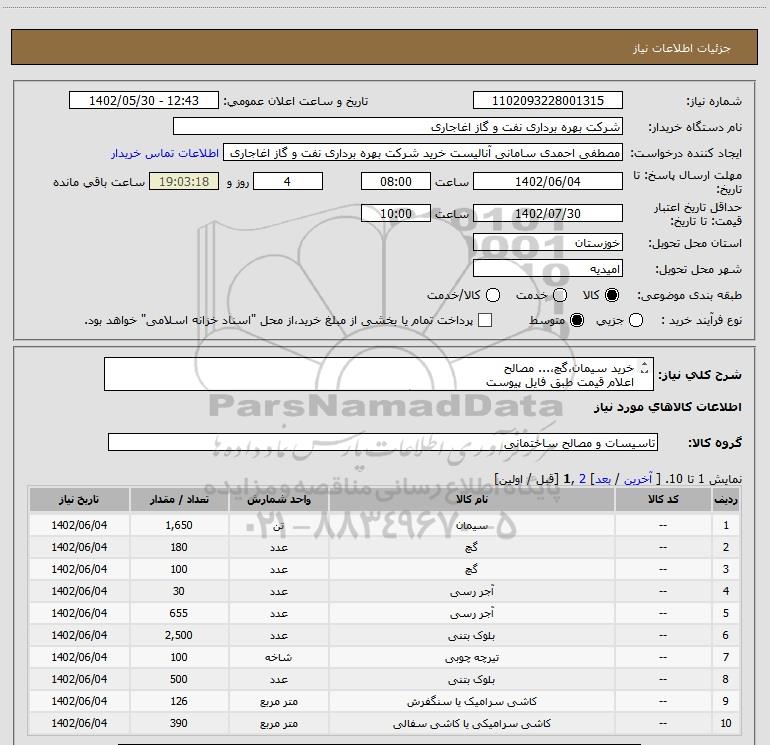Select the گچ item in row 3
The image size is (770, 745).
(471, 569)
